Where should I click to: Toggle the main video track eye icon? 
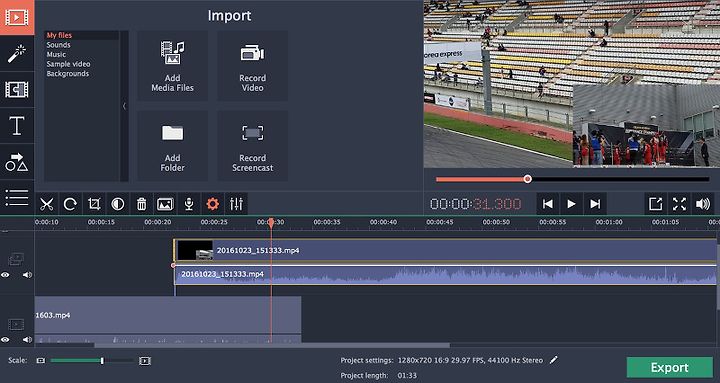coord(5,339)
